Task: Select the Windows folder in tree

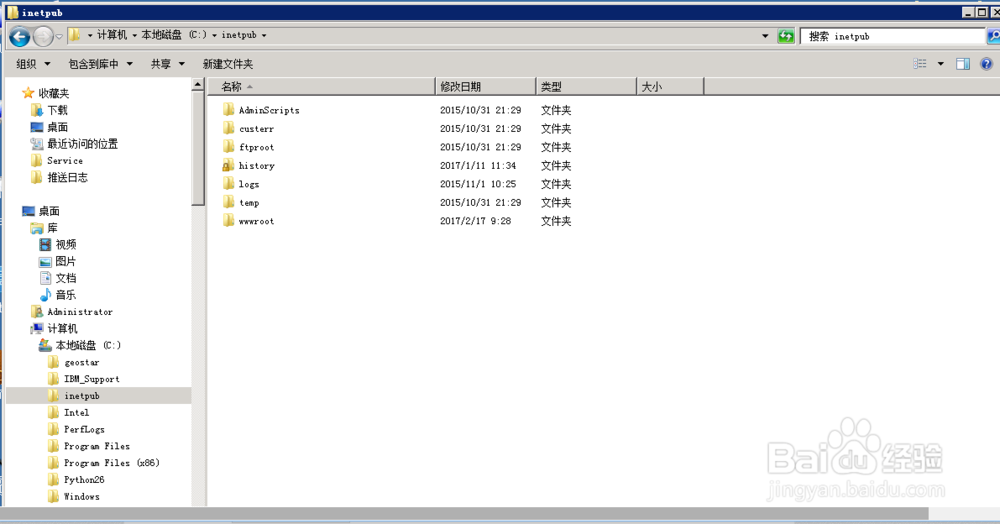Action: click(x=74, y=496)
